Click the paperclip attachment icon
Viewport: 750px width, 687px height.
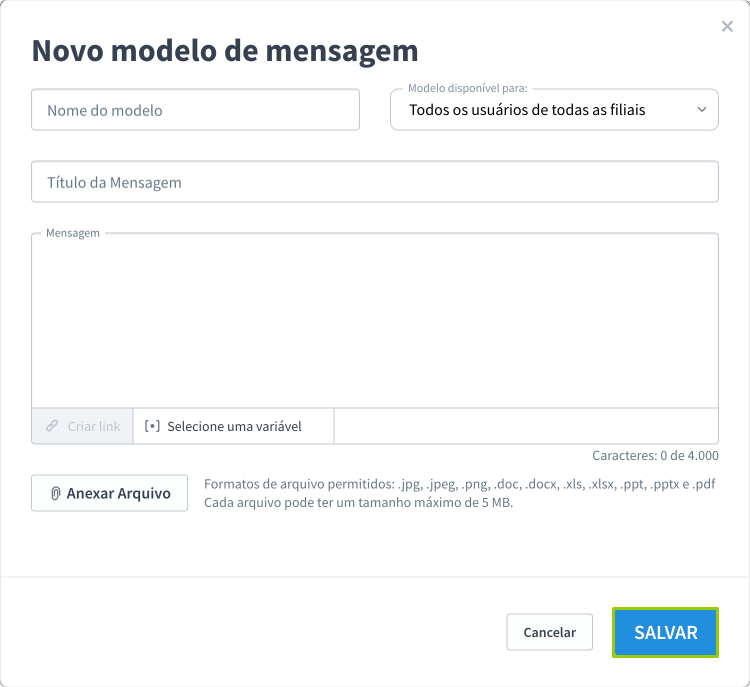(x=56, y=493)
